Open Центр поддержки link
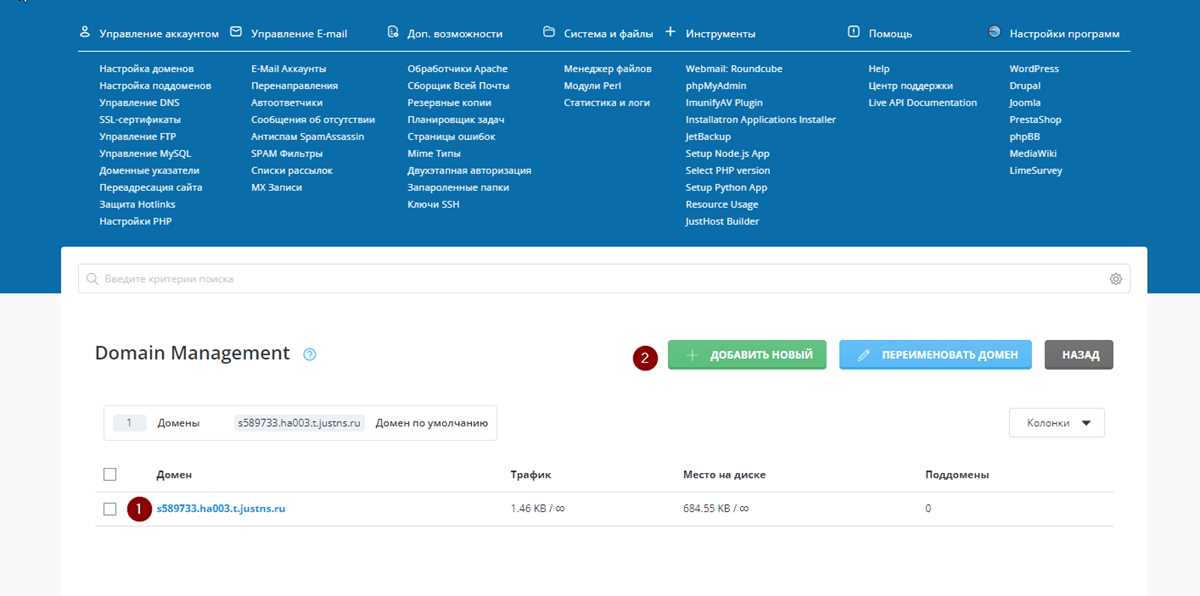 click(x=911, y=86)
